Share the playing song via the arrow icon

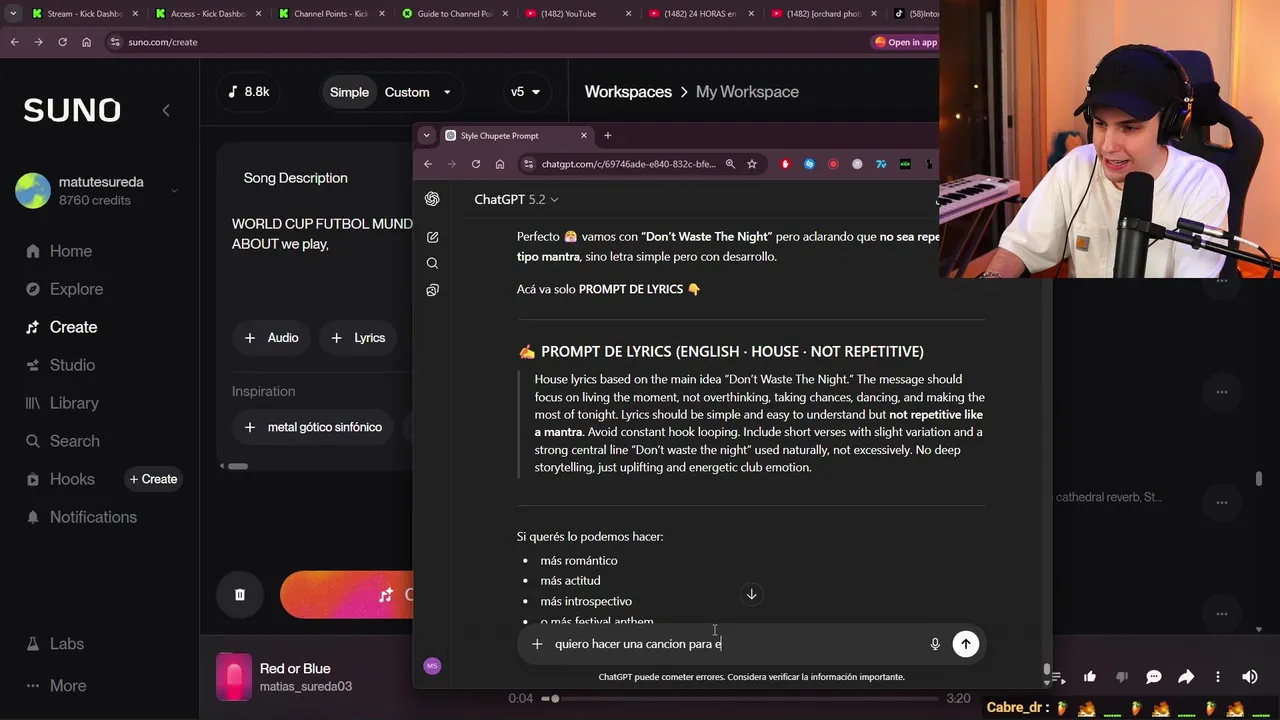pyautogui.click(x=1186, y=677)
